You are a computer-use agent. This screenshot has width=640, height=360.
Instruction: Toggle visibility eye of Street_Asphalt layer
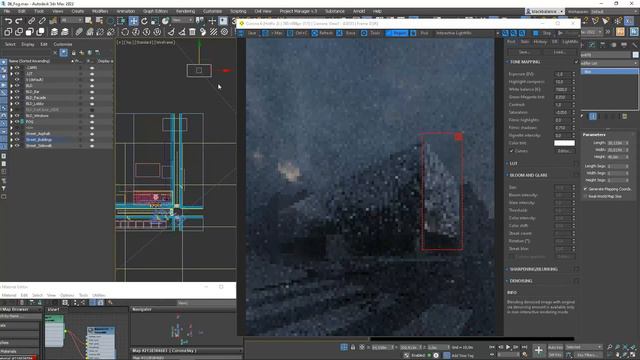coord(17,133)
